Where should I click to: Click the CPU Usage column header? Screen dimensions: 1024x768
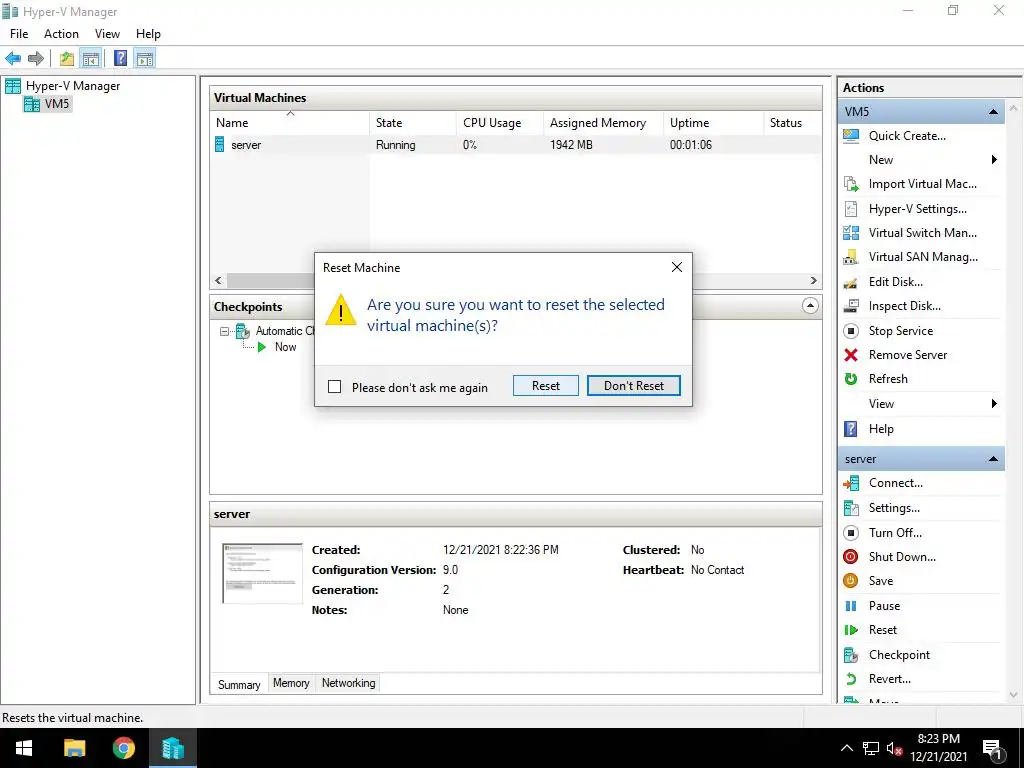[x=500, y=123]
